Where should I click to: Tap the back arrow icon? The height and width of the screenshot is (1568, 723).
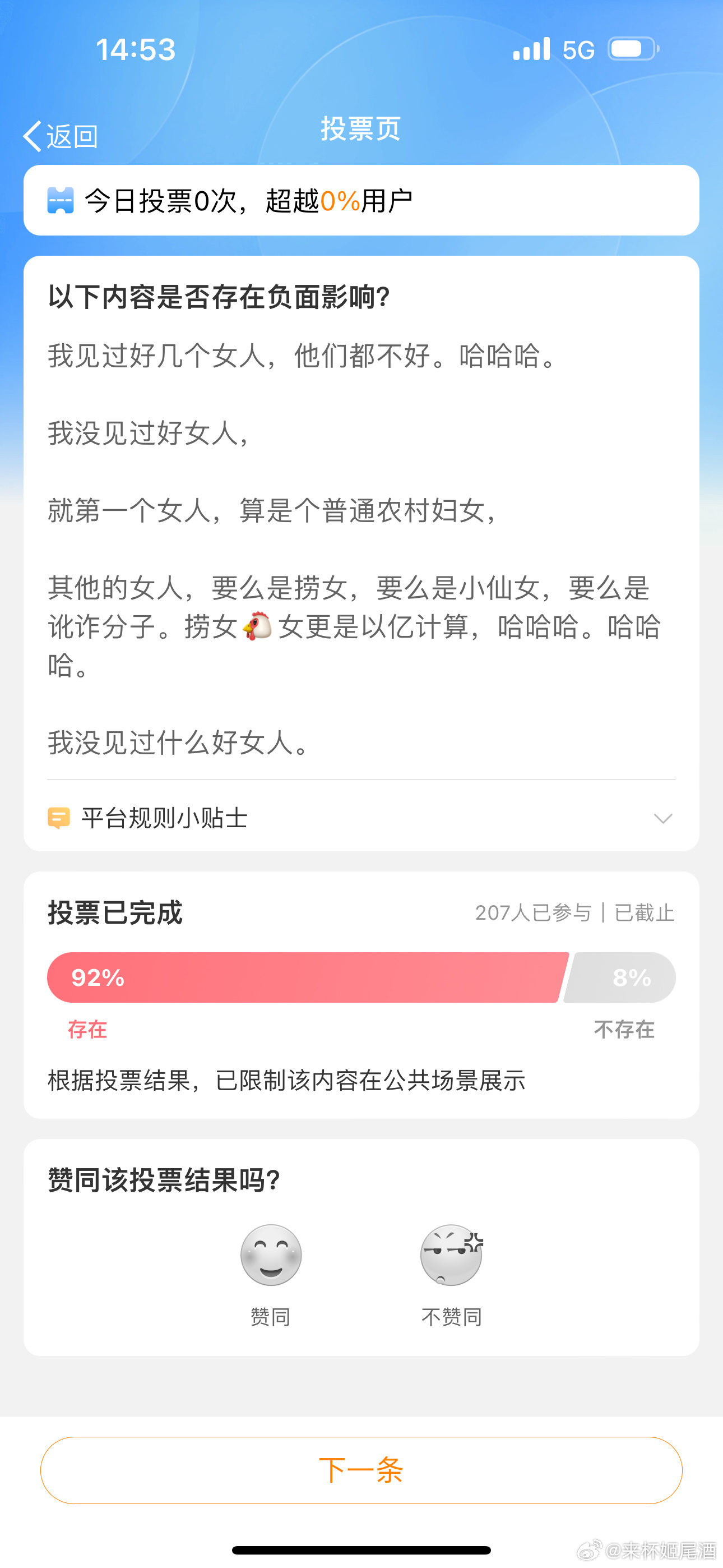click(33, 136)
